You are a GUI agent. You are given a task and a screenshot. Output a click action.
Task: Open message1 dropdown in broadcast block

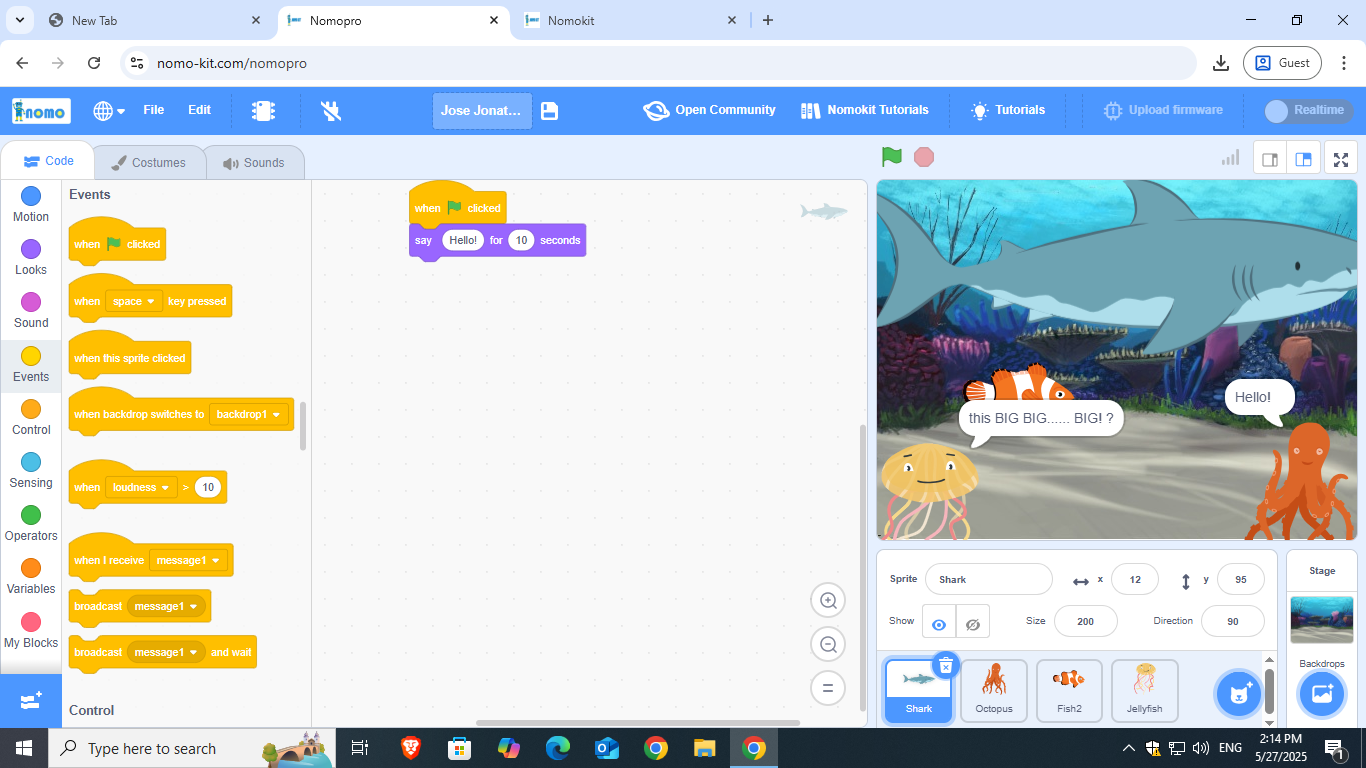pos(167,606)
